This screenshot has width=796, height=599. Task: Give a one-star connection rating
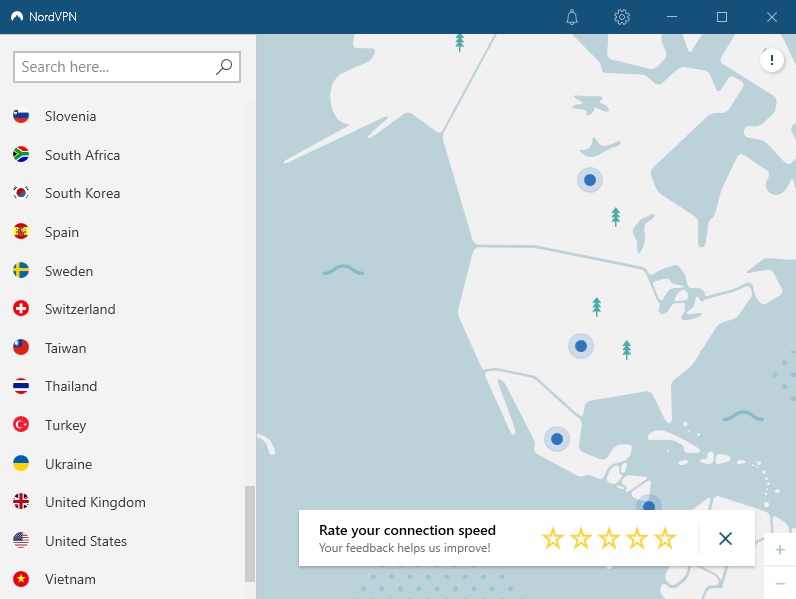[x=553, y=539]
